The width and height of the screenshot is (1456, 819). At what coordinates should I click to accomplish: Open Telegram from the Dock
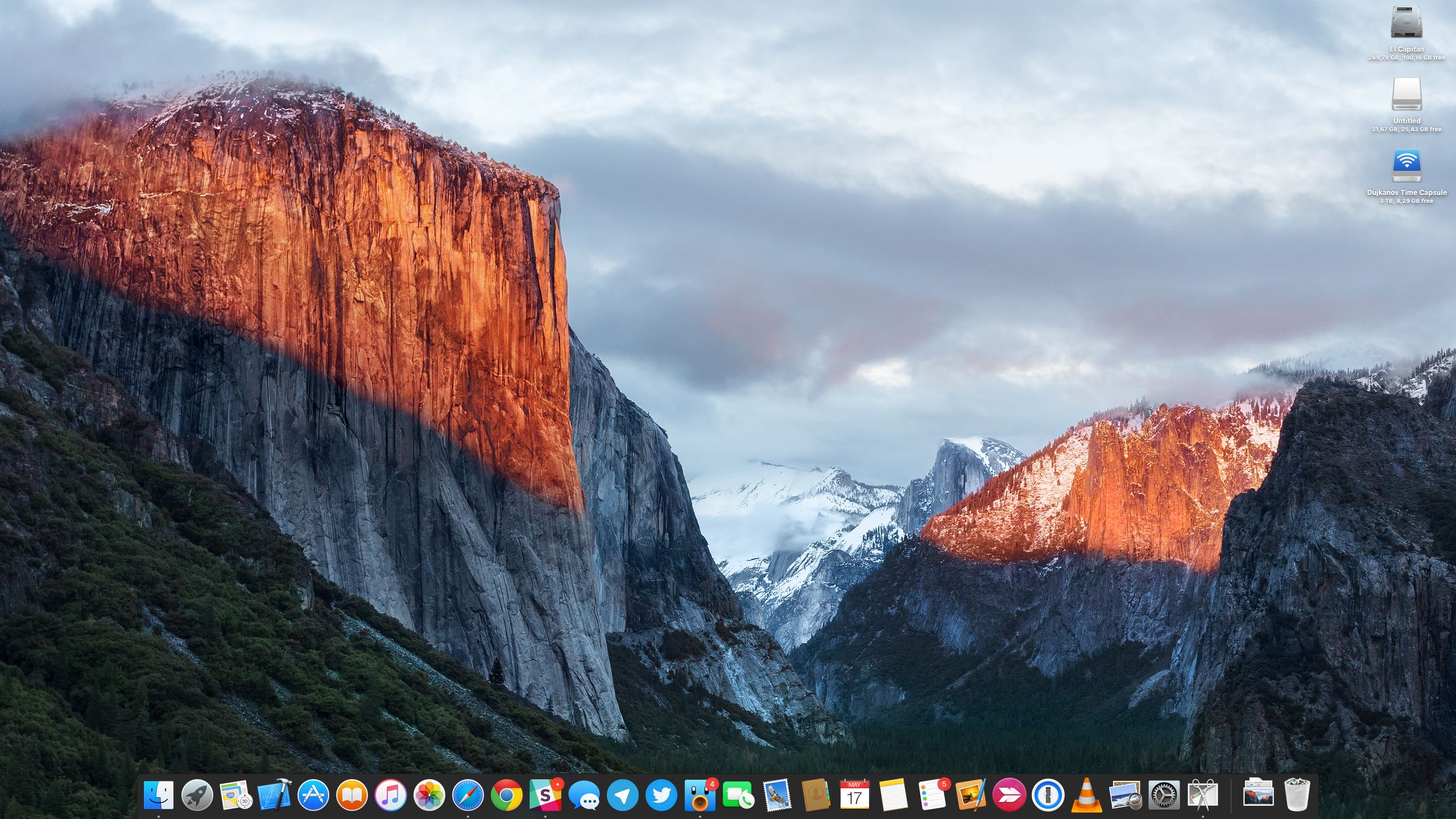[x=623, y=795]
